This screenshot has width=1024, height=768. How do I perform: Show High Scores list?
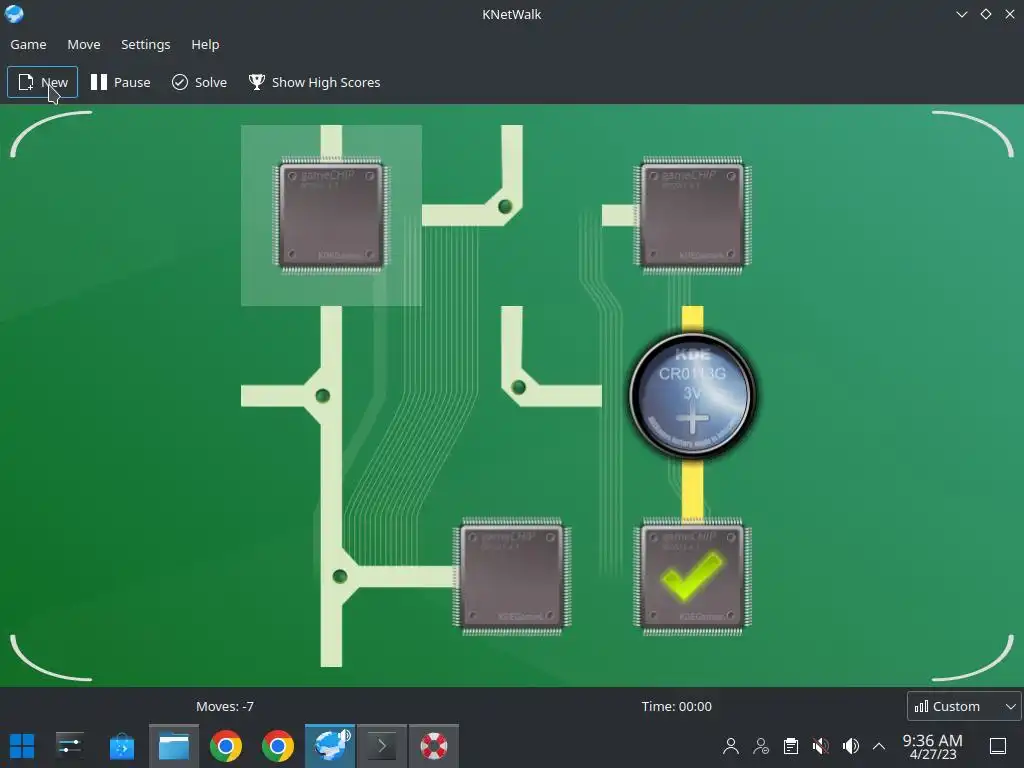[314, 82]
